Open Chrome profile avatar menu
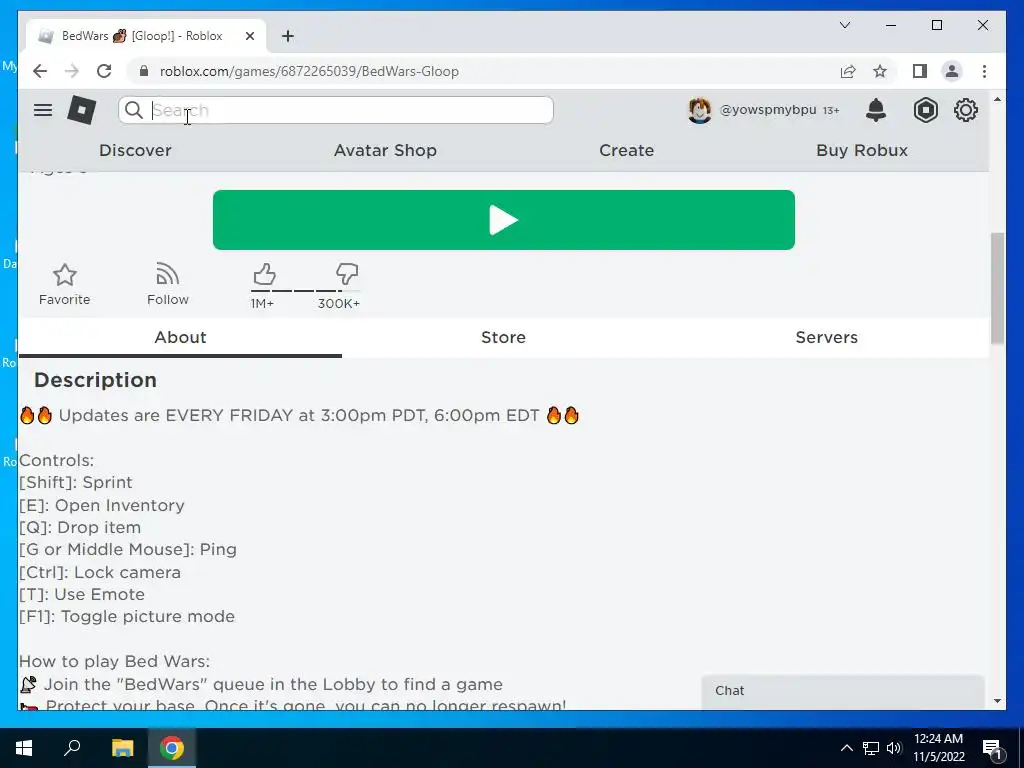This screenshot has width=1024, height=768. pos(952,71)
